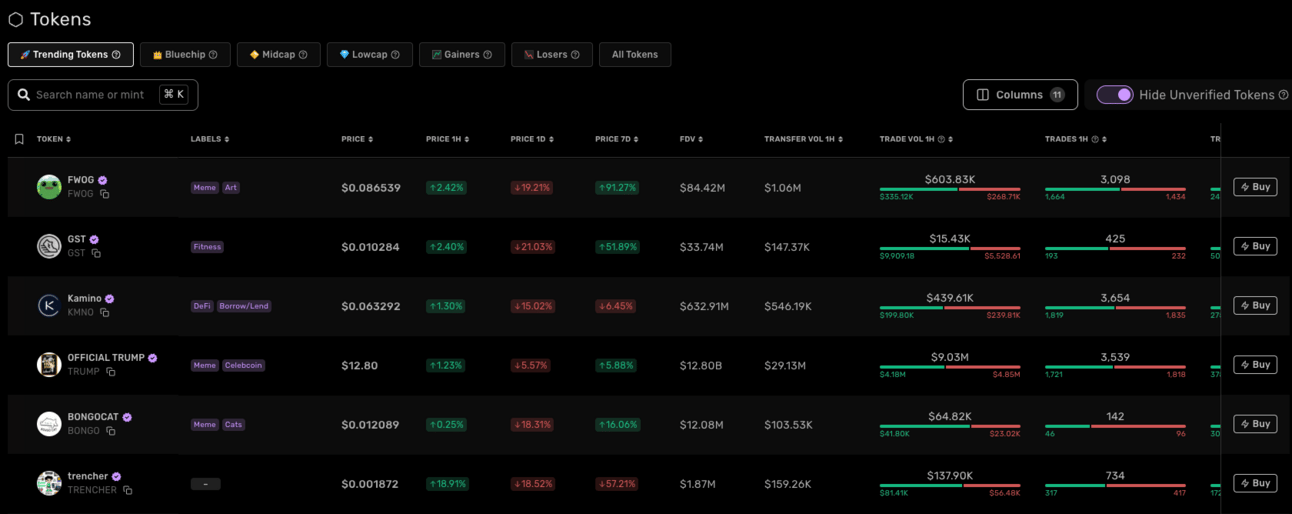Buy the FWOG token

point(1255,187)
